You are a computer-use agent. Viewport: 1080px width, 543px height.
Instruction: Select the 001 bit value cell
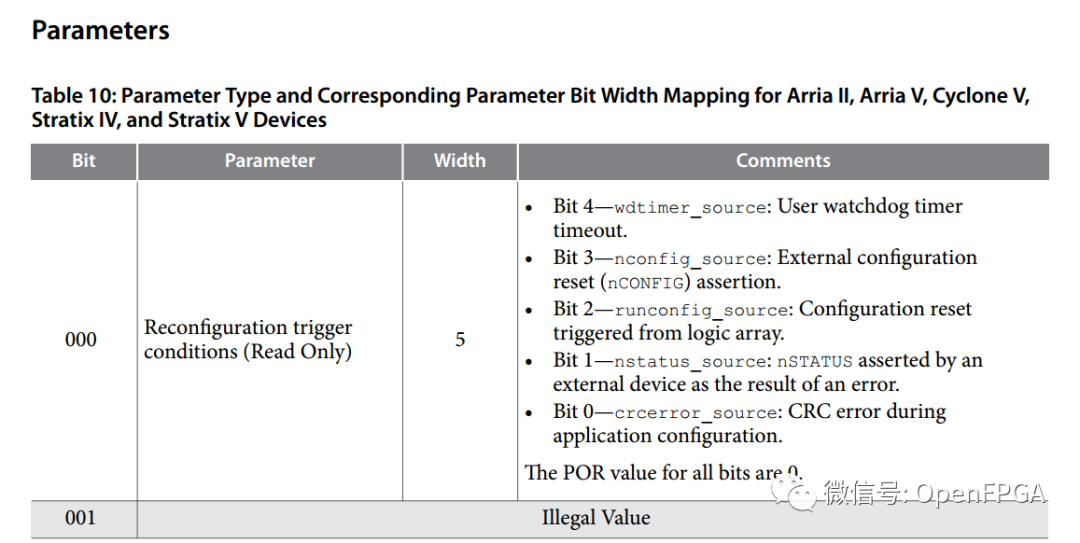81,518
